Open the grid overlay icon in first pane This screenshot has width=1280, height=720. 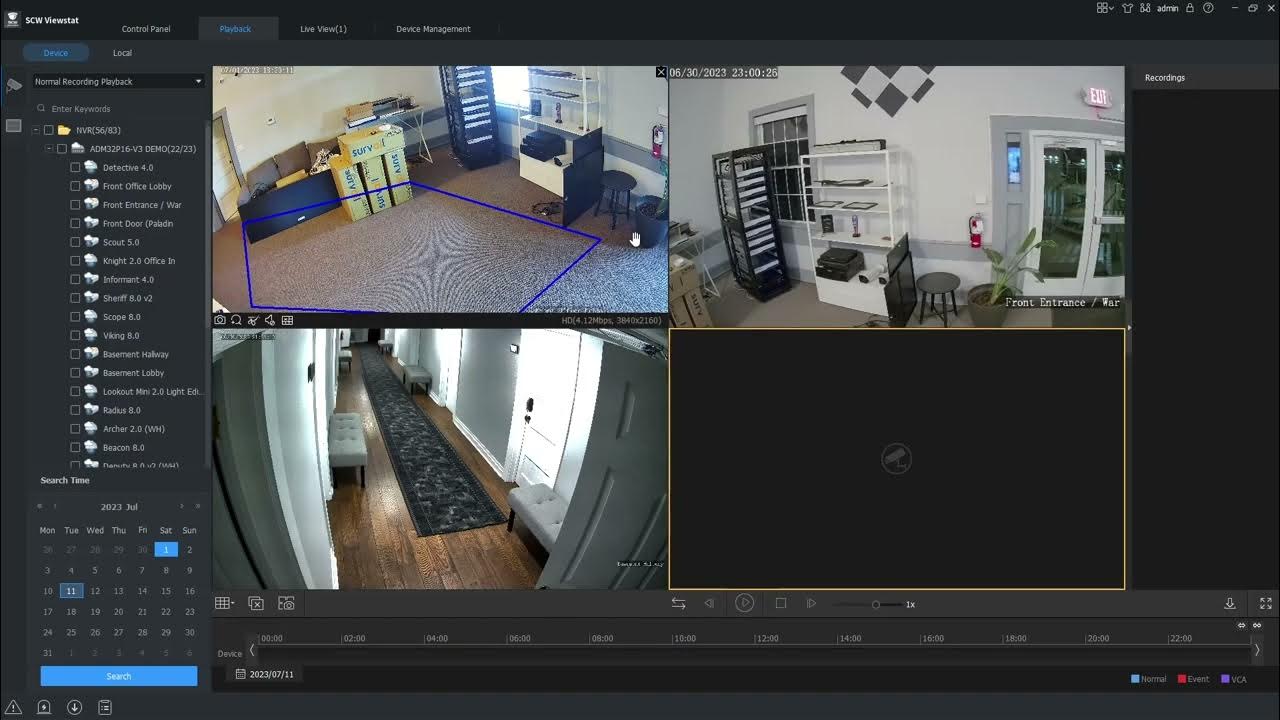[x=287, y=320]
